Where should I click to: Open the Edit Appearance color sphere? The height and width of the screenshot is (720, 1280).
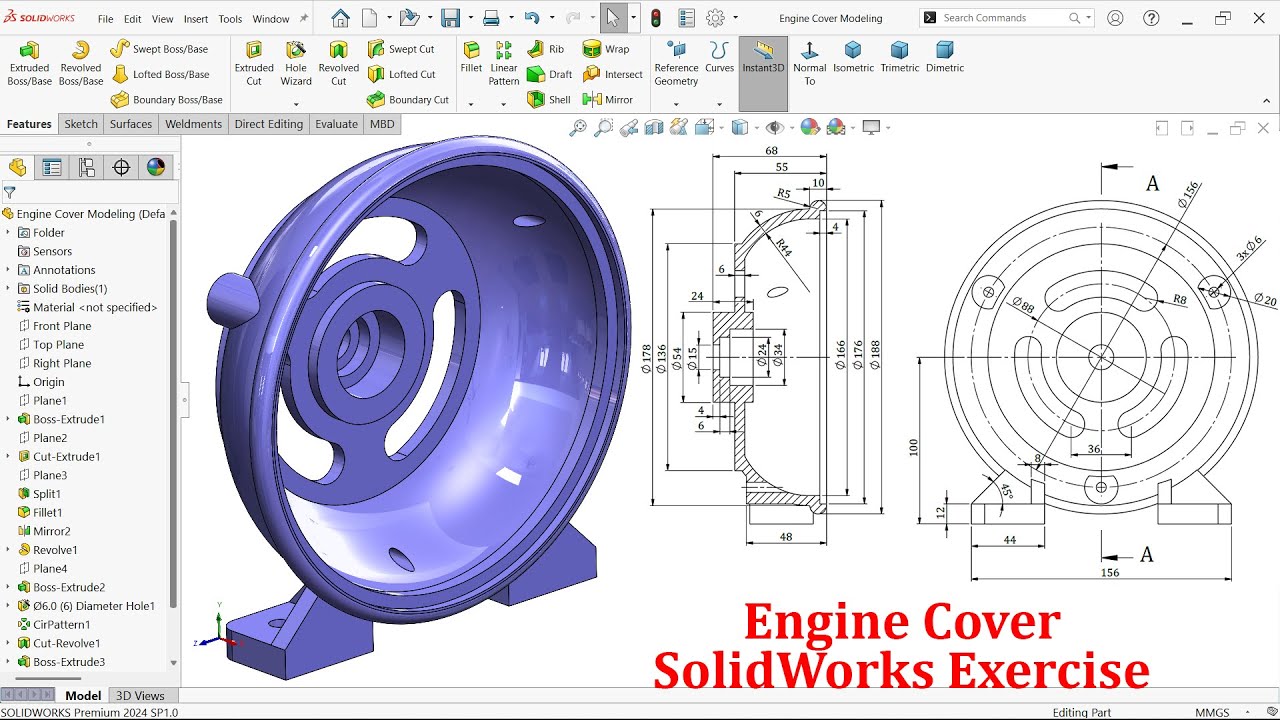pos(810,127)
